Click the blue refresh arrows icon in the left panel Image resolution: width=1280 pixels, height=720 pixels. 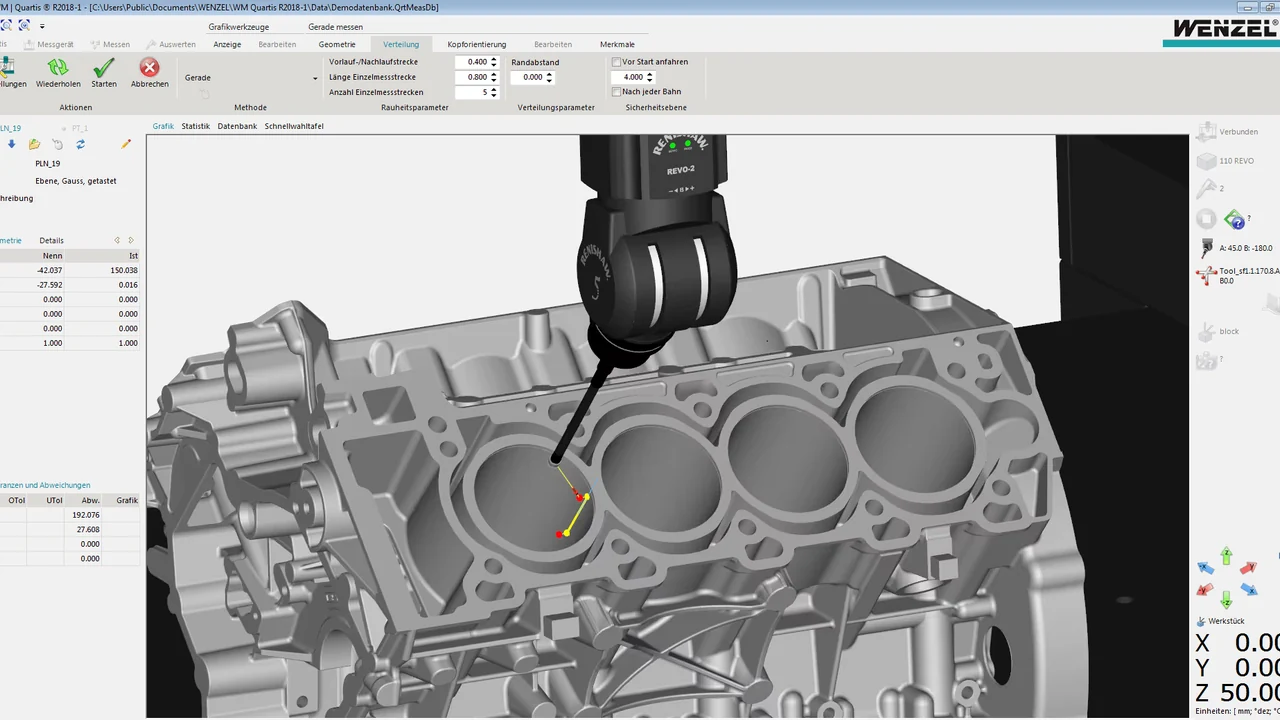(x=81, y=145)
